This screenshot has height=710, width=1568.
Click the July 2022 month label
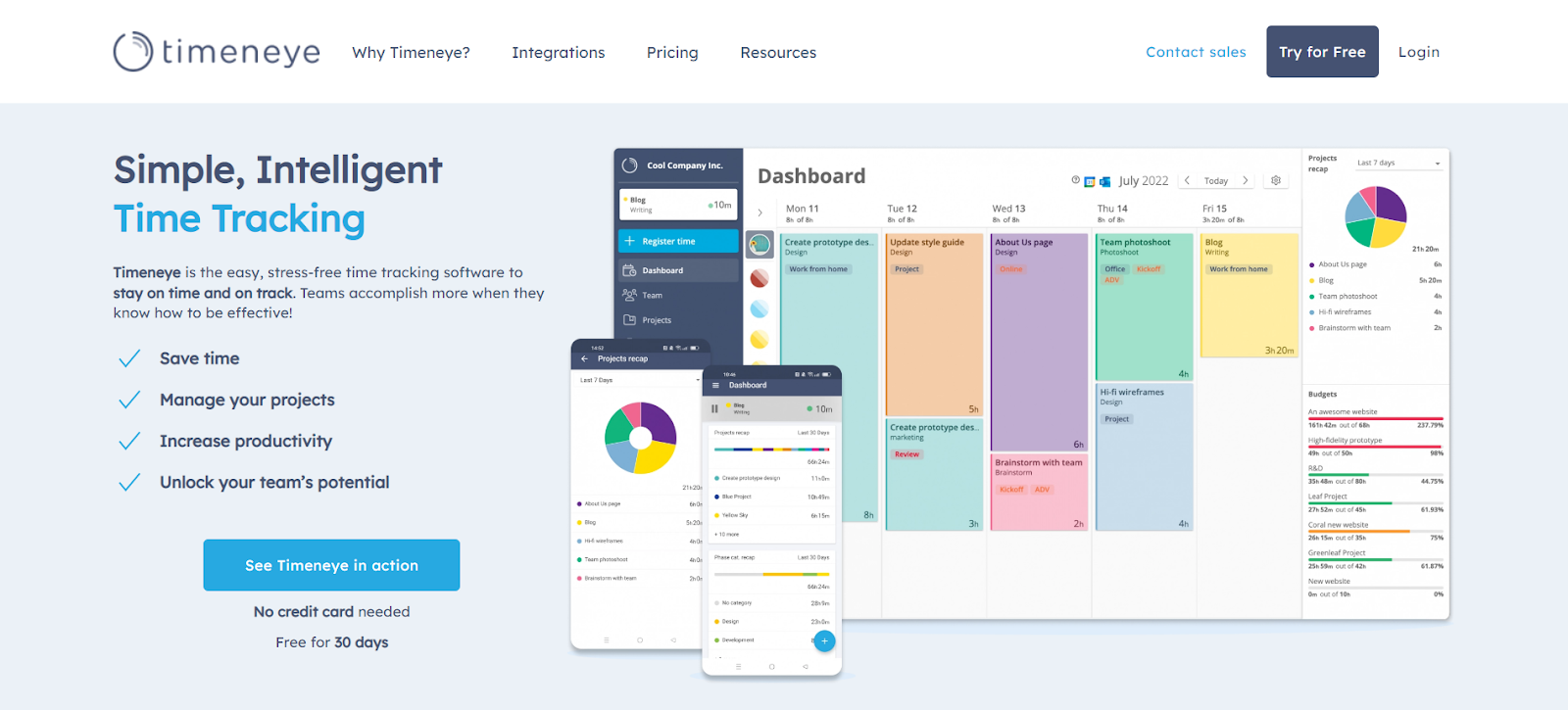pos(1144,181)
